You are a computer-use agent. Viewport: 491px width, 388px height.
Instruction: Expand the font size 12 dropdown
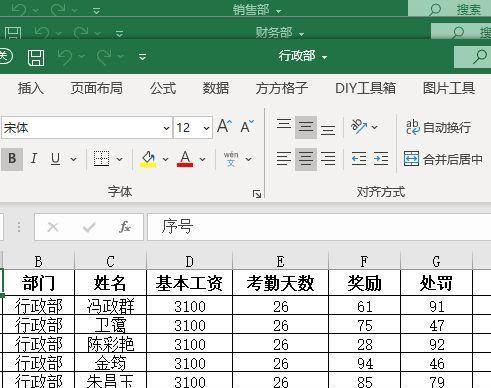point(206,128)
